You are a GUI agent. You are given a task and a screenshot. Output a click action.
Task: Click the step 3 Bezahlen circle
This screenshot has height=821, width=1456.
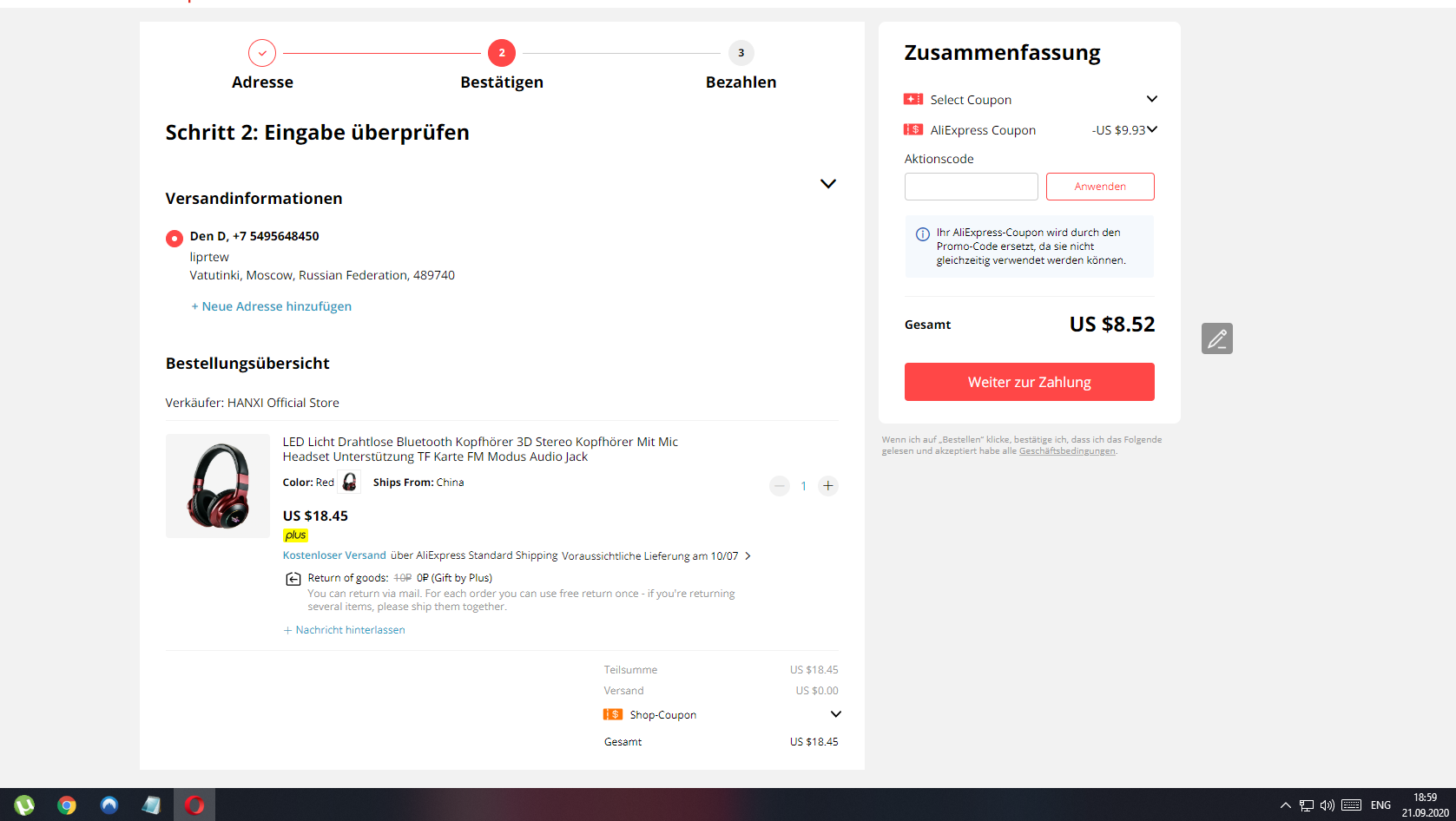click(741, 53)
